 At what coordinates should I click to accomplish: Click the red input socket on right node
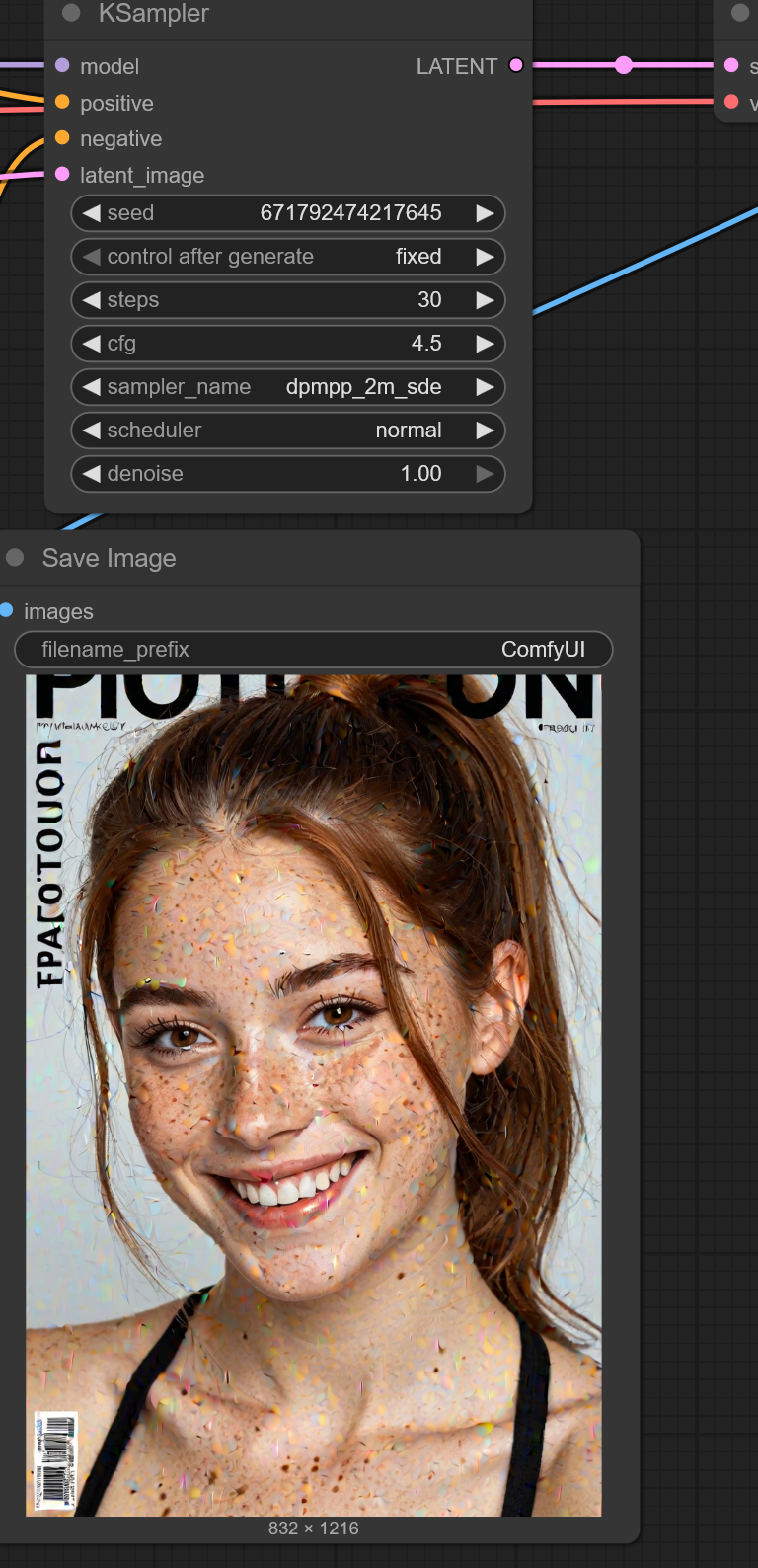[731, 102]
